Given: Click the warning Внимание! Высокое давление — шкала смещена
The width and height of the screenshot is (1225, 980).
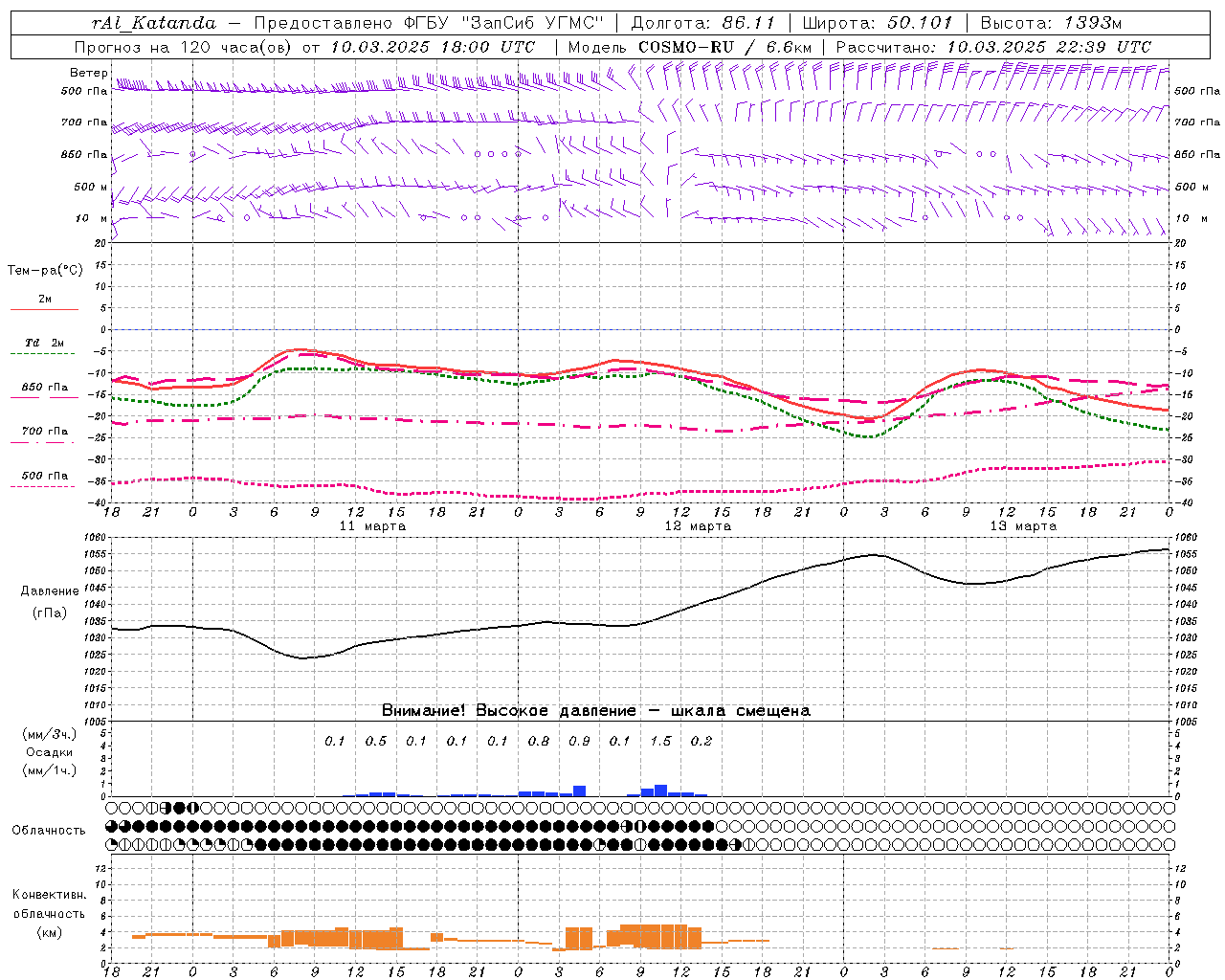Looking at the screenshot, I should (x=596, y=711).
